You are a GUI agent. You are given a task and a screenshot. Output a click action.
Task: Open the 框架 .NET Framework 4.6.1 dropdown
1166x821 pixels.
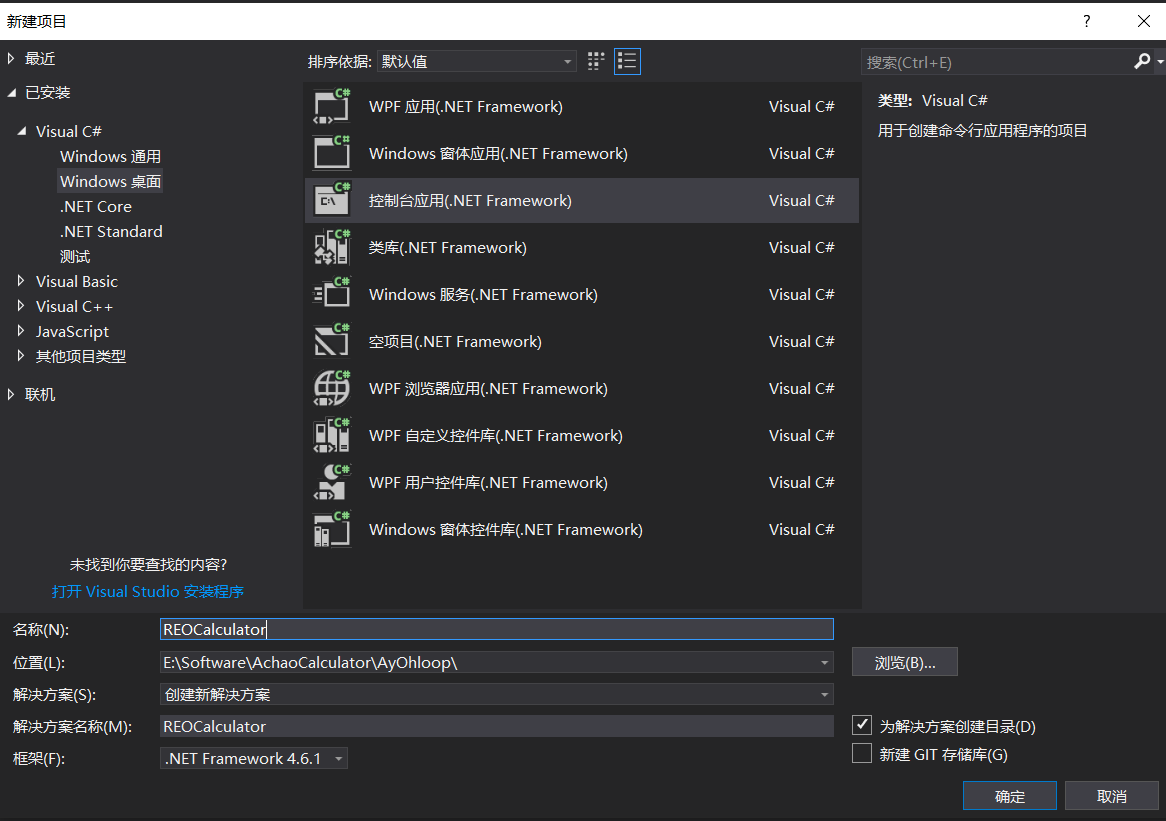(x=254, y=759)
